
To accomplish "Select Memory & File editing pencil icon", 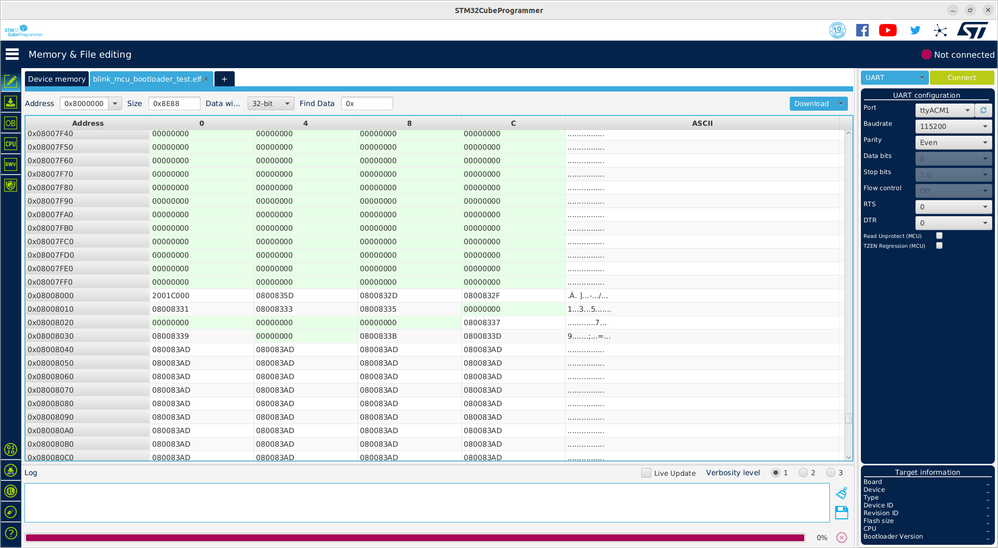I will click(x=10, y=81).
